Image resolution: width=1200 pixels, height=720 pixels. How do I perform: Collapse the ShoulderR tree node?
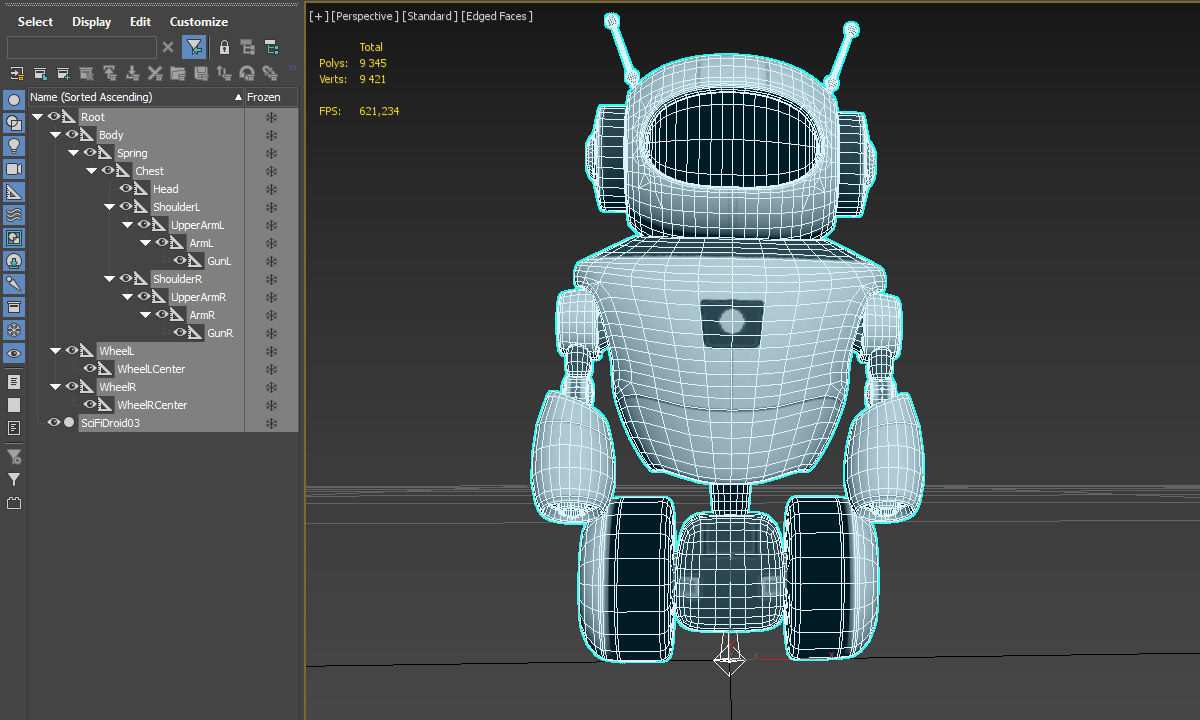[x=110, y=279]
